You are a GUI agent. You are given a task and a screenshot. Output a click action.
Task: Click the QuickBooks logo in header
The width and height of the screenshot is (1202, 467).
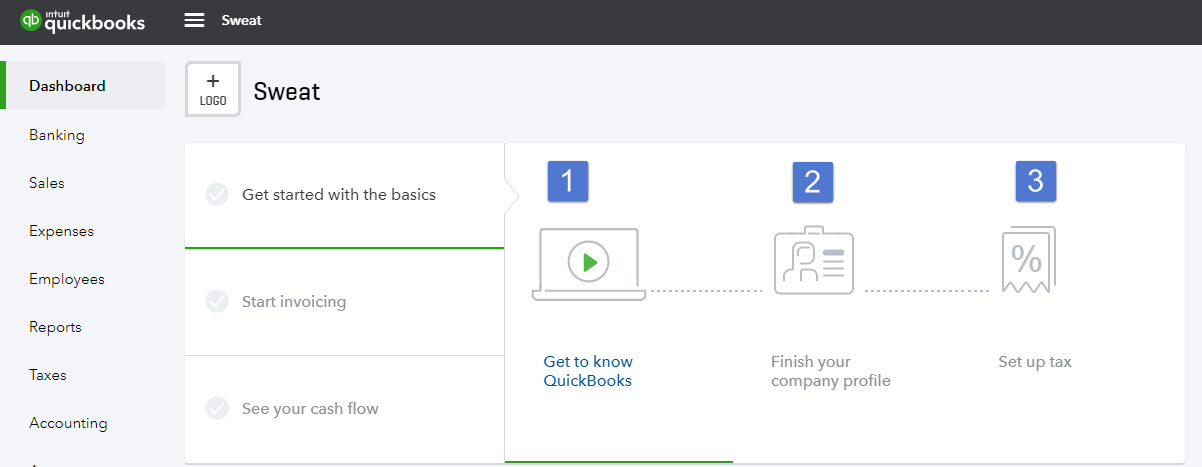click(x=83, y=21)
